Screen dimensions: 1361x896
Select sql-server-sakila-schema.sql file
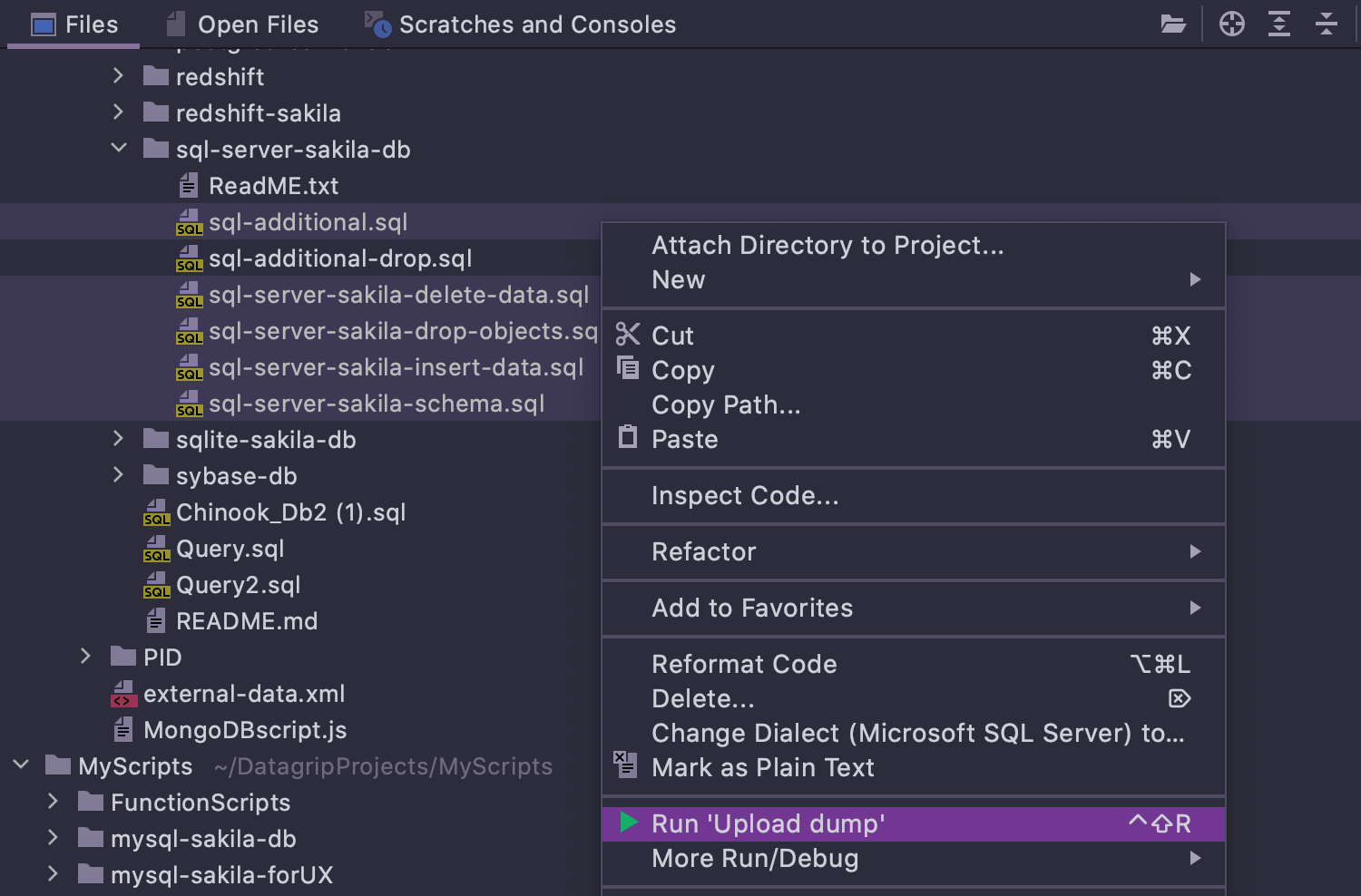(x=377, y=404)
